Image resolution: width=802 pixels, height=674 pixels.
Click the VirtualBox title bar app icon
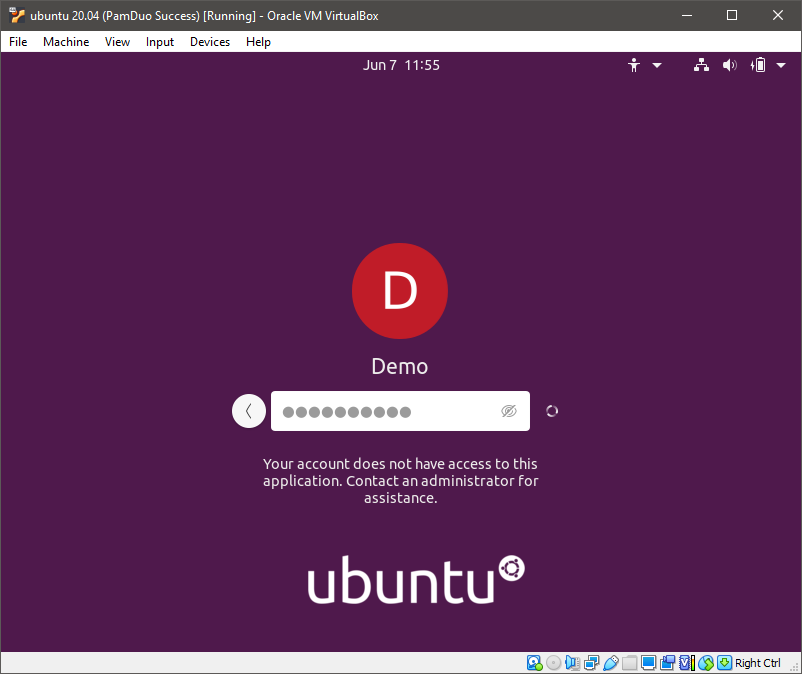pyautogui.click(x=17, y=15)
